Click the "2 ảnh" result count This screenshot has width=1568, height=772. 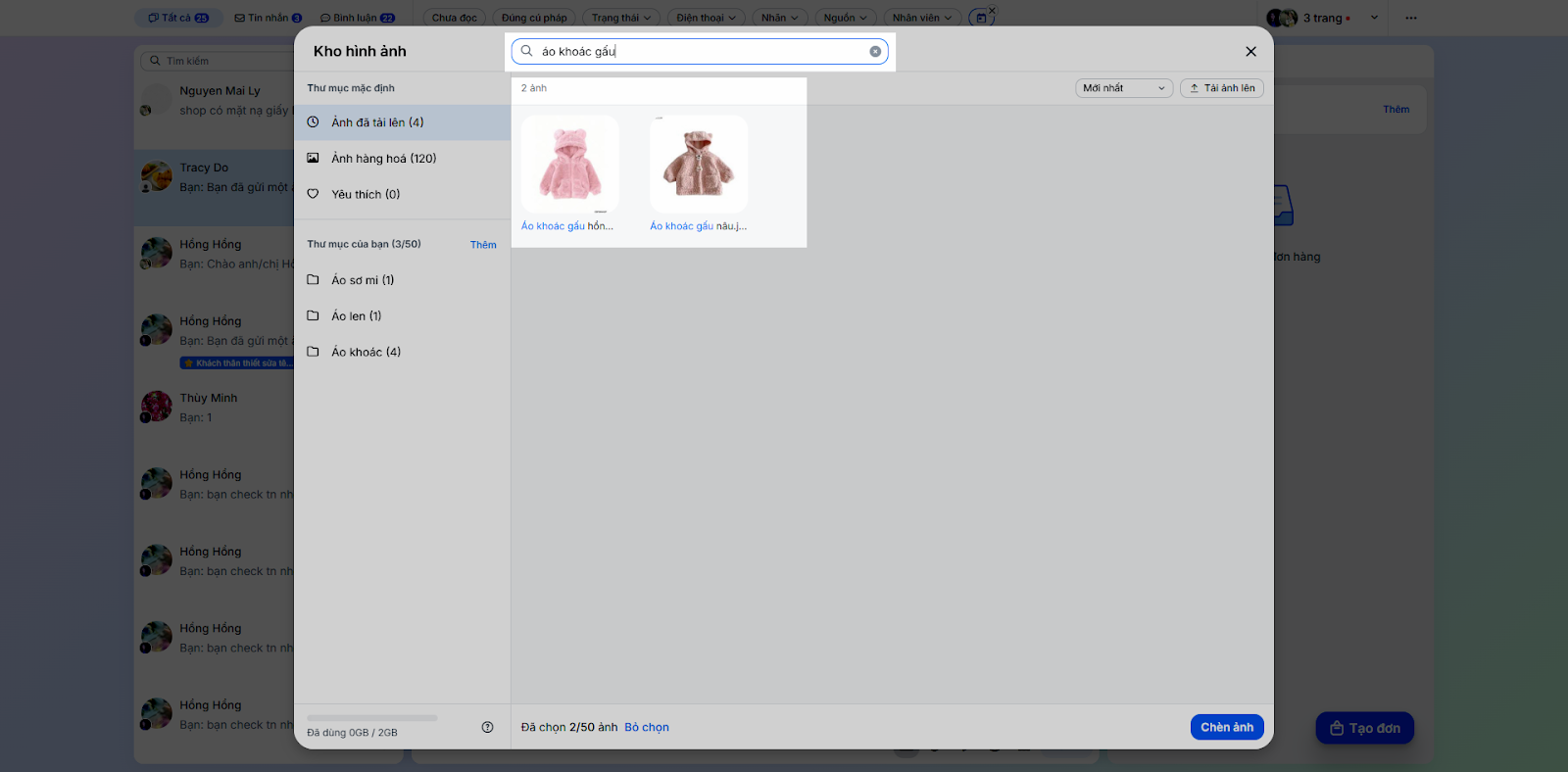(534, 88)
